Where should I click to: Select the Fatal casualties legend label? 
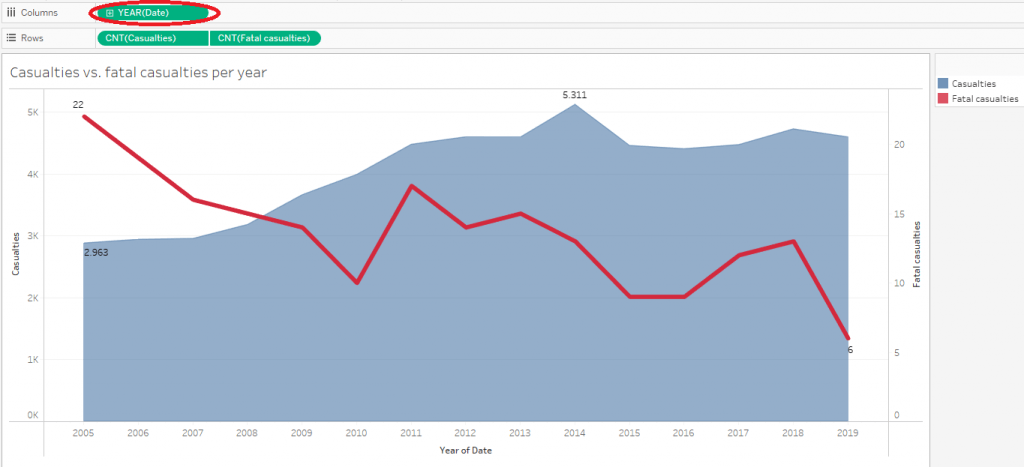[x=985, y=99]
